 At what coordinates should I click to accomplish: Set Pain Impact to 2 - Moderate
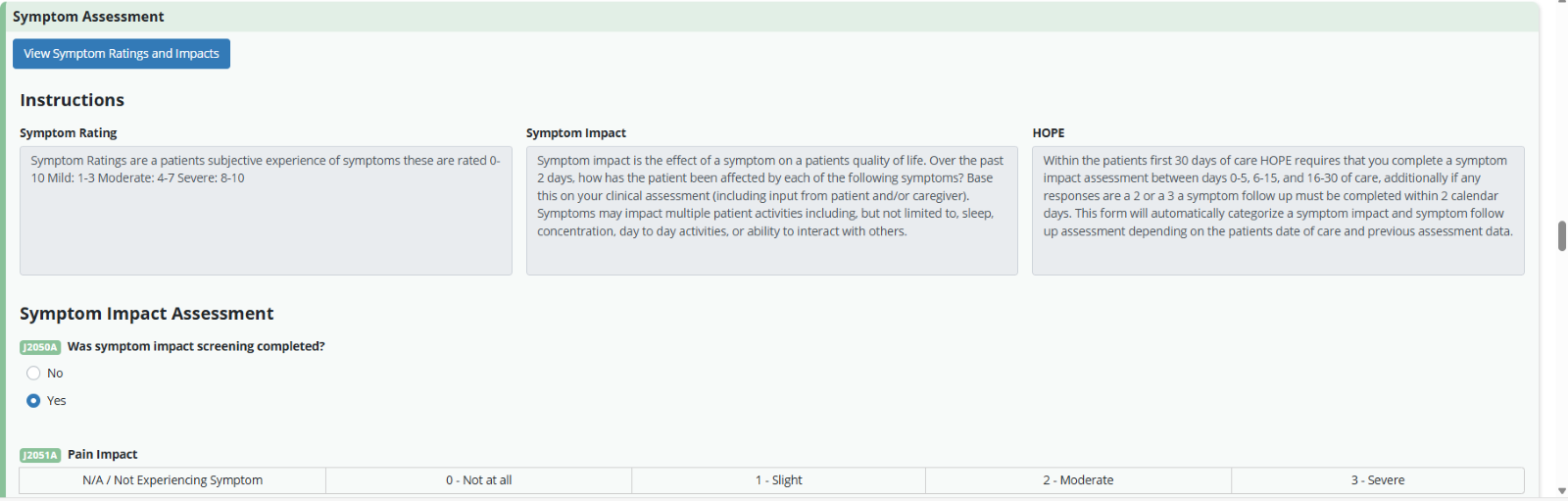1078,480
